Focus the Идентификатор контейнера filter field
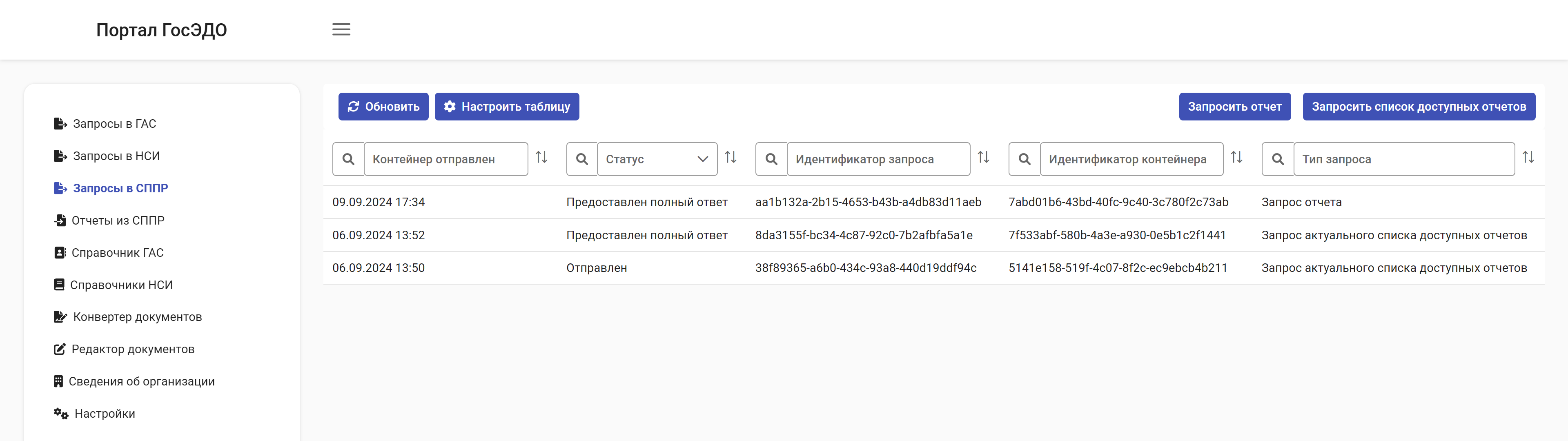 1131,159
